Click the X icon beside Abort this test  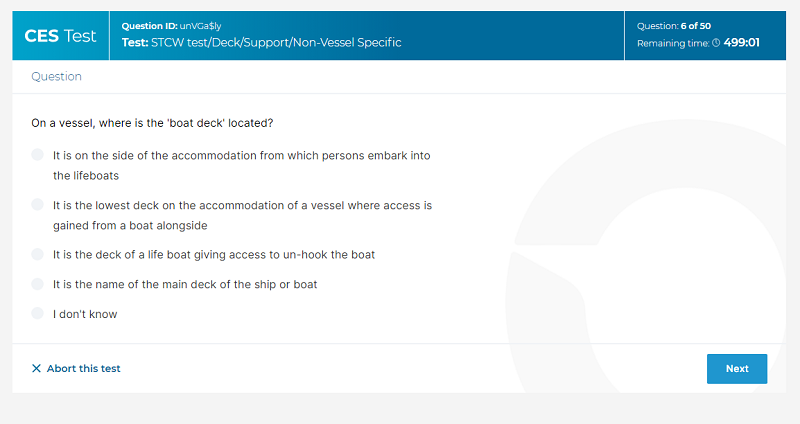(36, 368)
